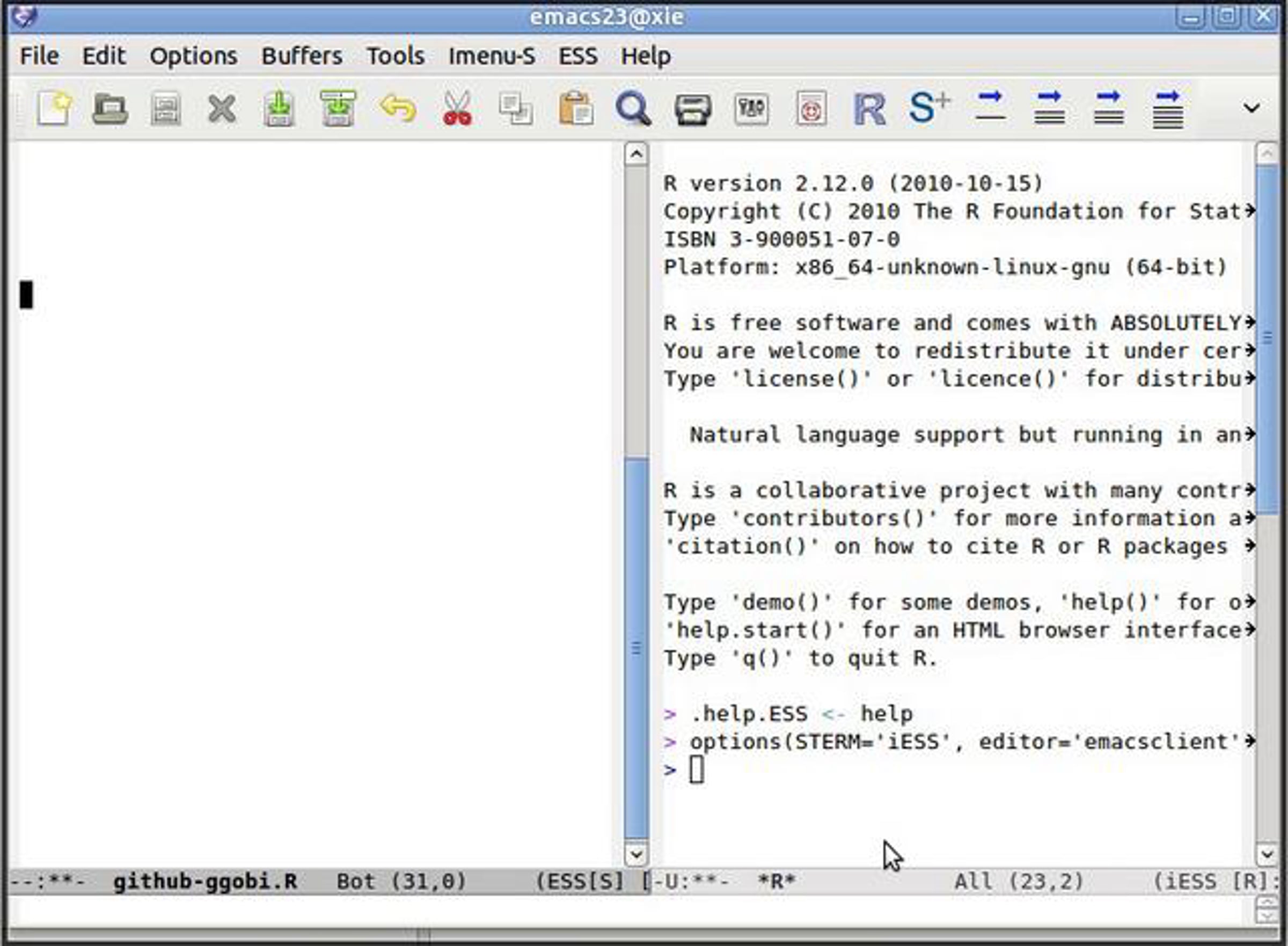Search with the magnifying glass icon
1288x946 pixels.
point(633,108)
